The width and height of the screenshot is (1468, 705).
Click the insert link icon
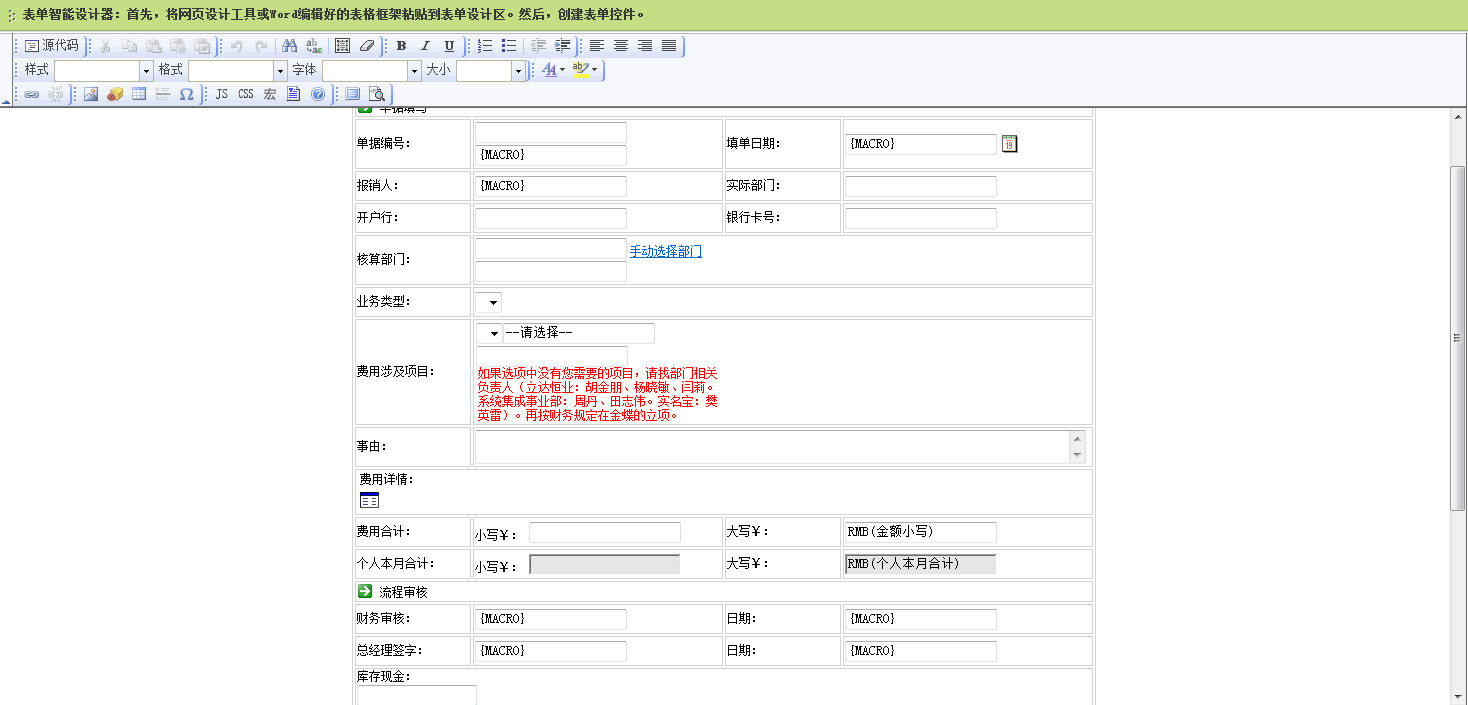coord(32,95)
